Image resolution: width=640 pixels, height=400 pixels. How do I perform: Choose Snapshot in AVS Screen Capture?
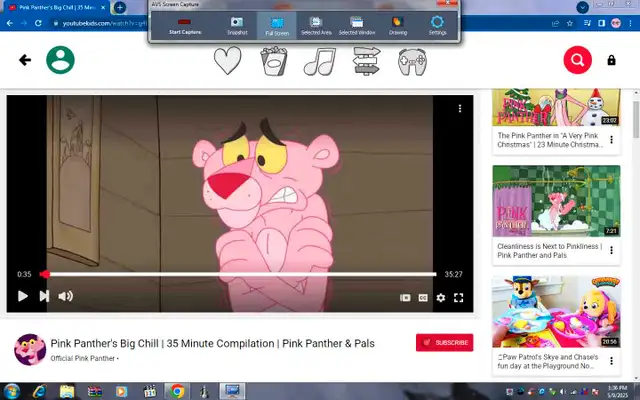[x=237, y=26]
